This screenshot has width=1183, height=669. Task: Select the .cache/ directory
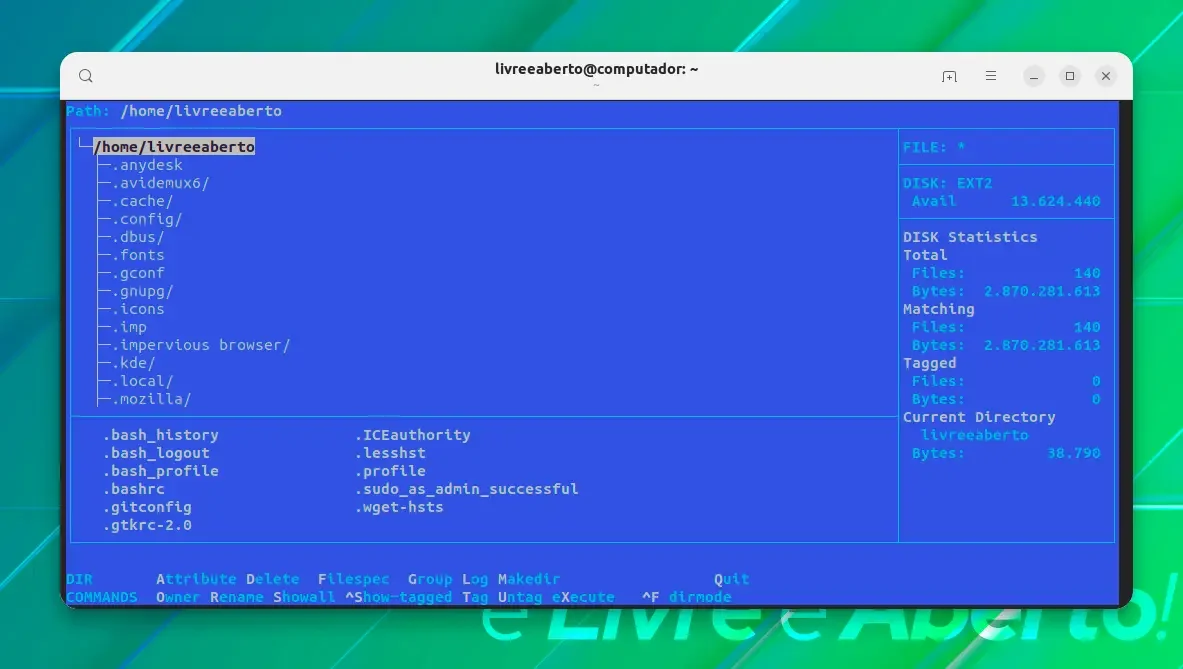[x=143, y=201]
